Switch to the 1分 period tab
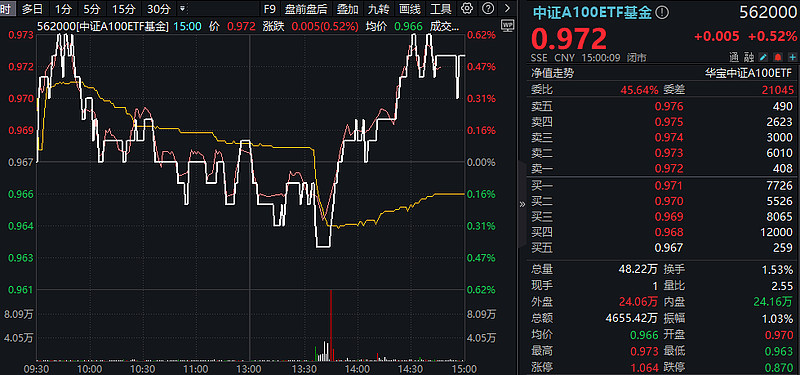800x375 pixels. tap(64, 9)
